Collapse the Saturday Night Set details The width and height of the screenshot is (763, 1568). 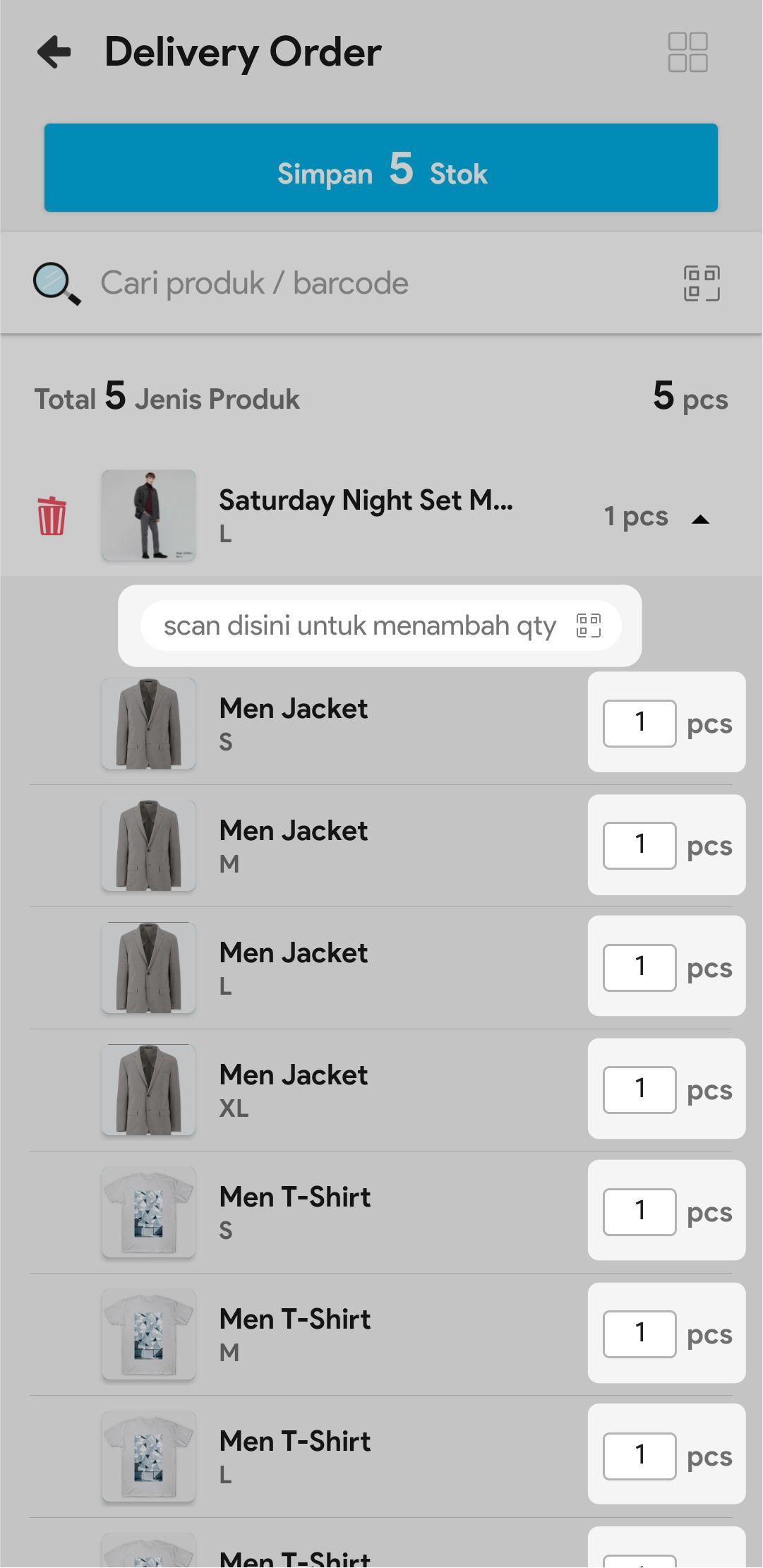click(x=700, y=520)
